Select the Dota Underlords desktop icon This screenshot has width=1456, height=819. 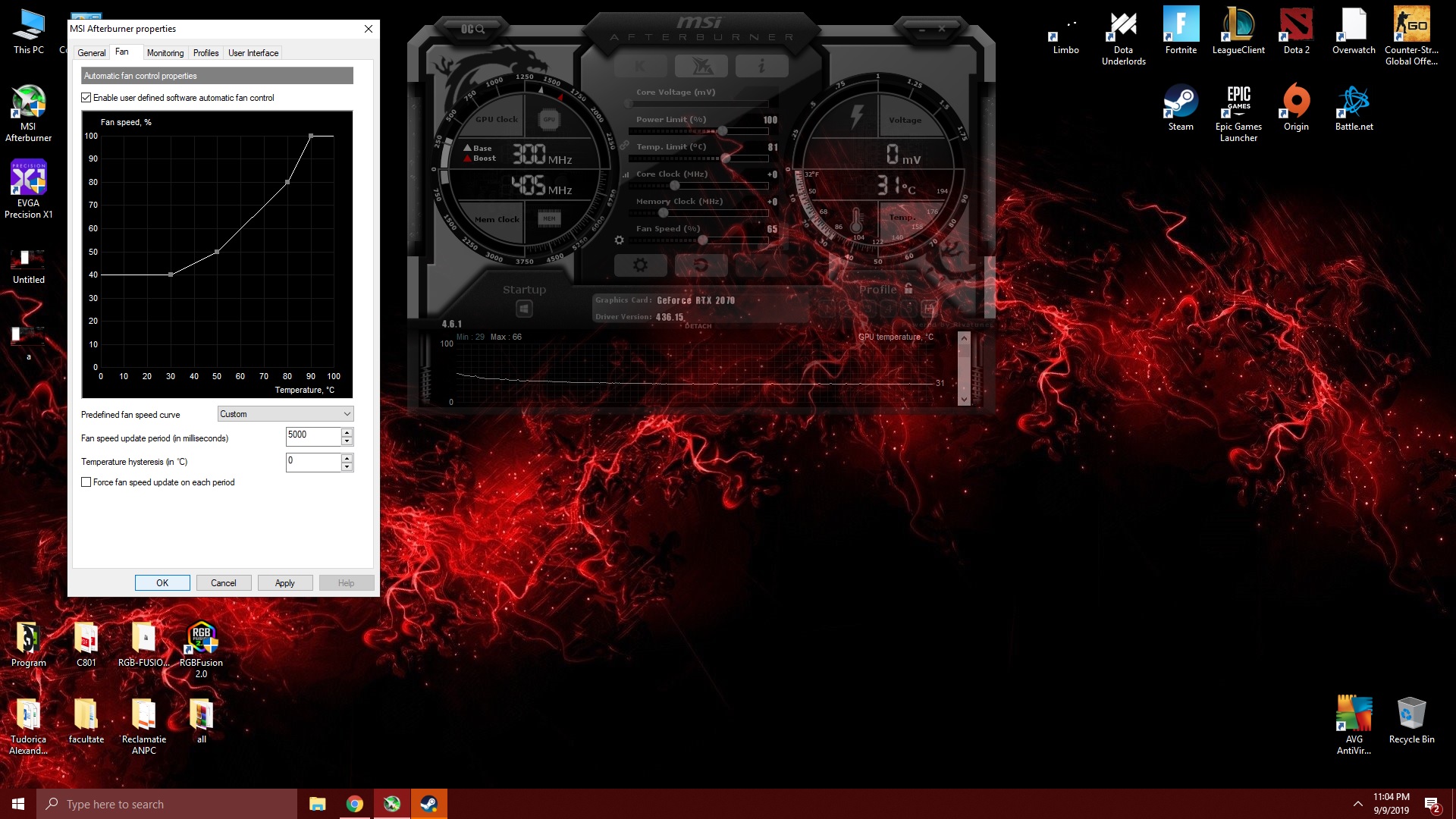1124,36
